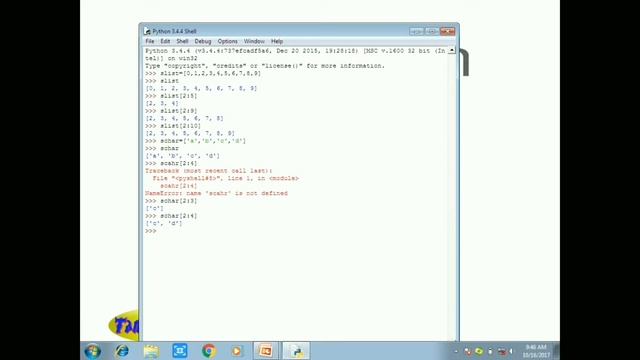This screenshot has width=640, height=360.
Task: Open the Shell menu
Action: click(x=182, y=41)
